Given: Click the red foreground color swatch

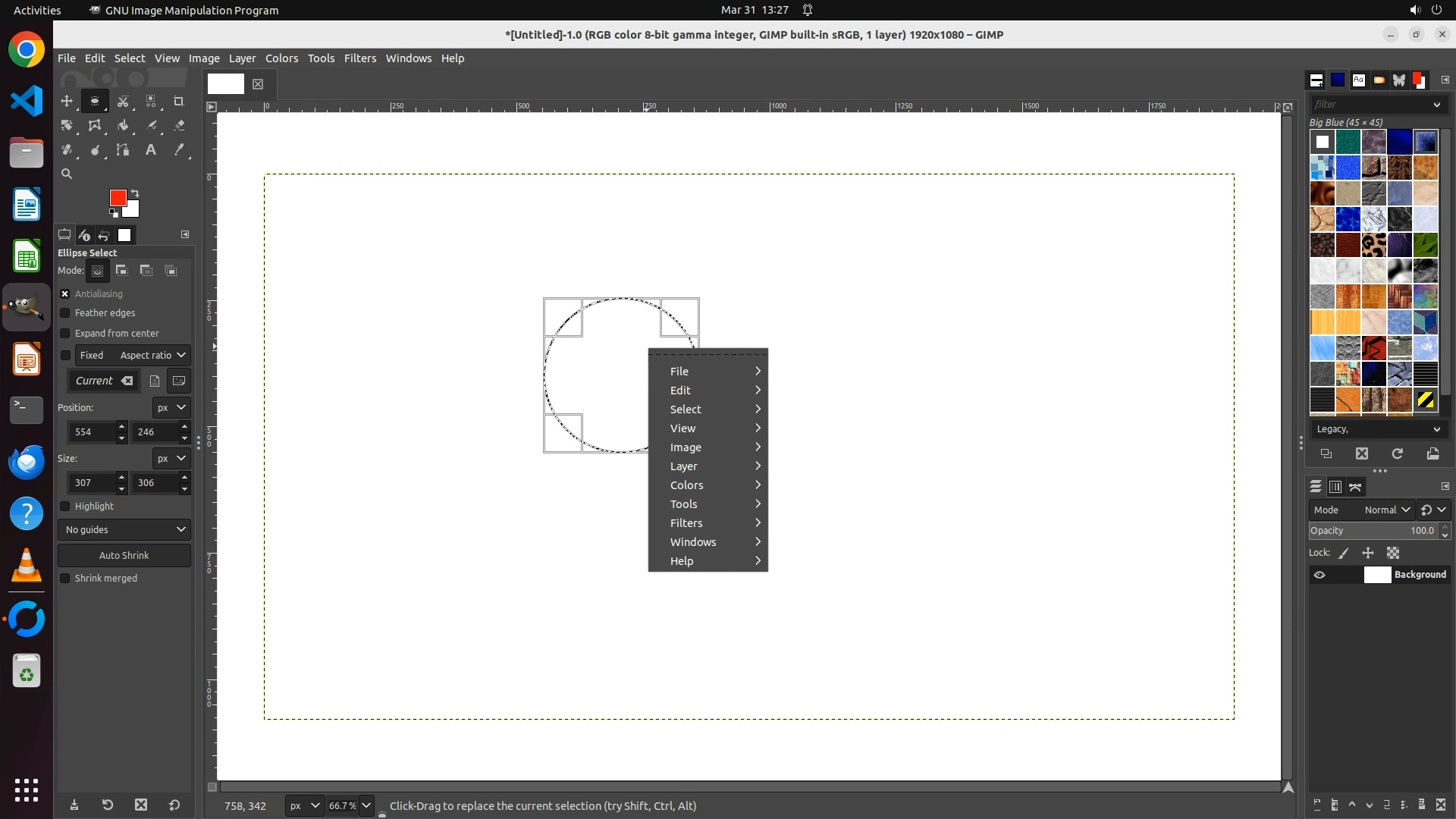Looking at the screenshot, I should pyautogui.click(x=118, y=198).
